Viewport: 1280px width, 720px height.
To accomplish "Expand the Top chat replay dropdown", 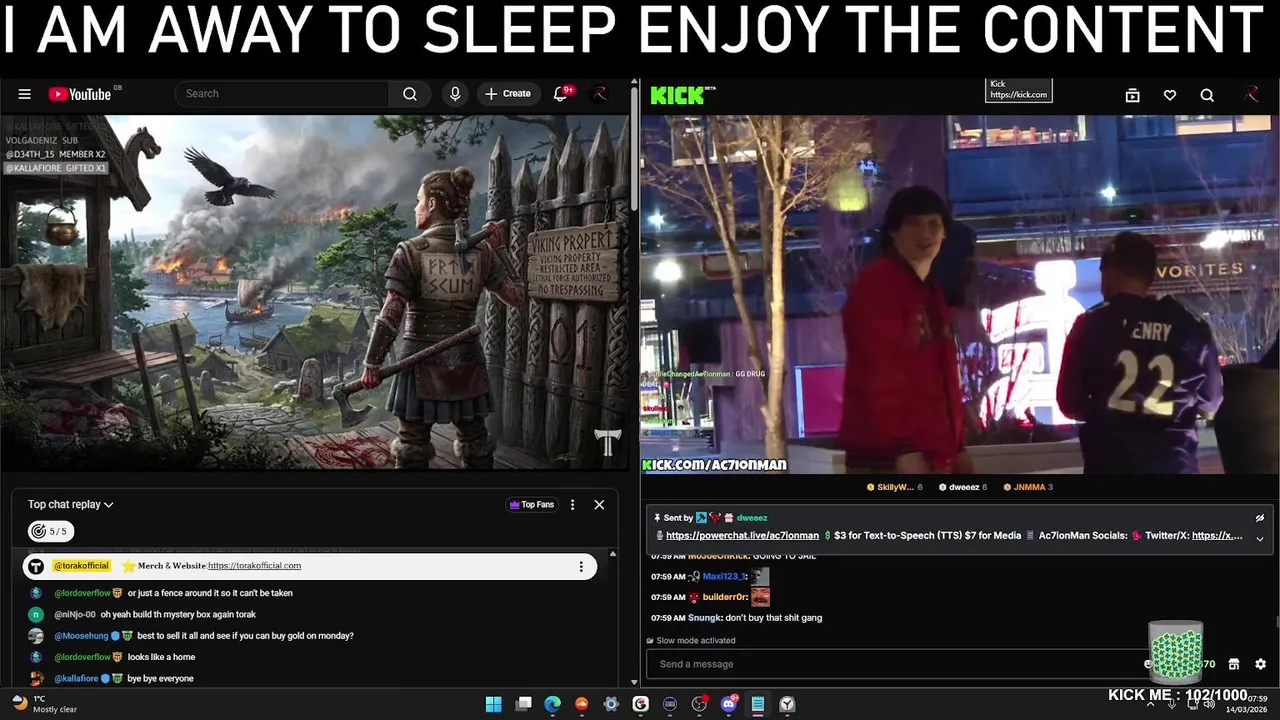I will pos(71,505).
